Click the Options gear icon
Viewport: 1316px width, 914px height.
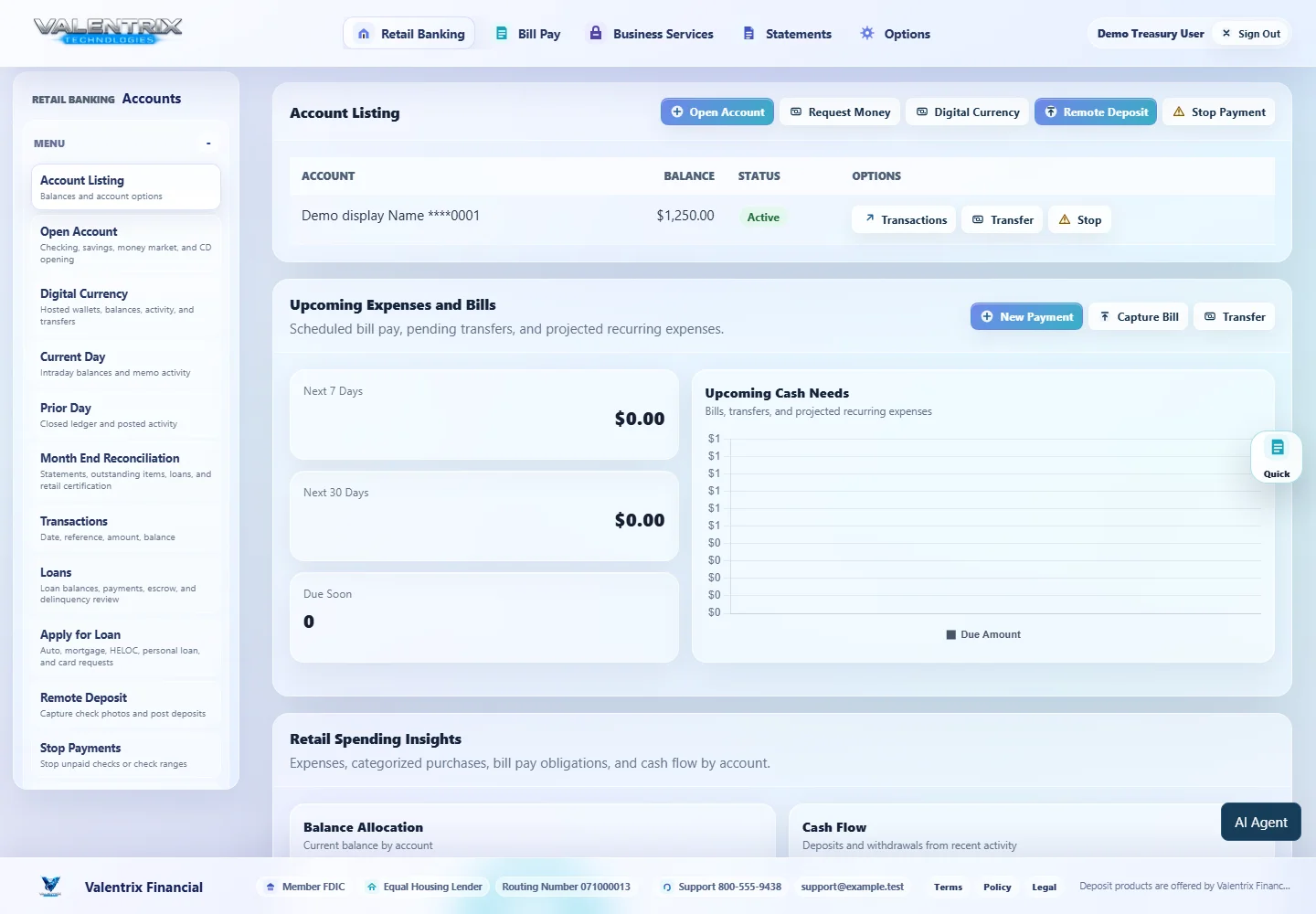867,34
